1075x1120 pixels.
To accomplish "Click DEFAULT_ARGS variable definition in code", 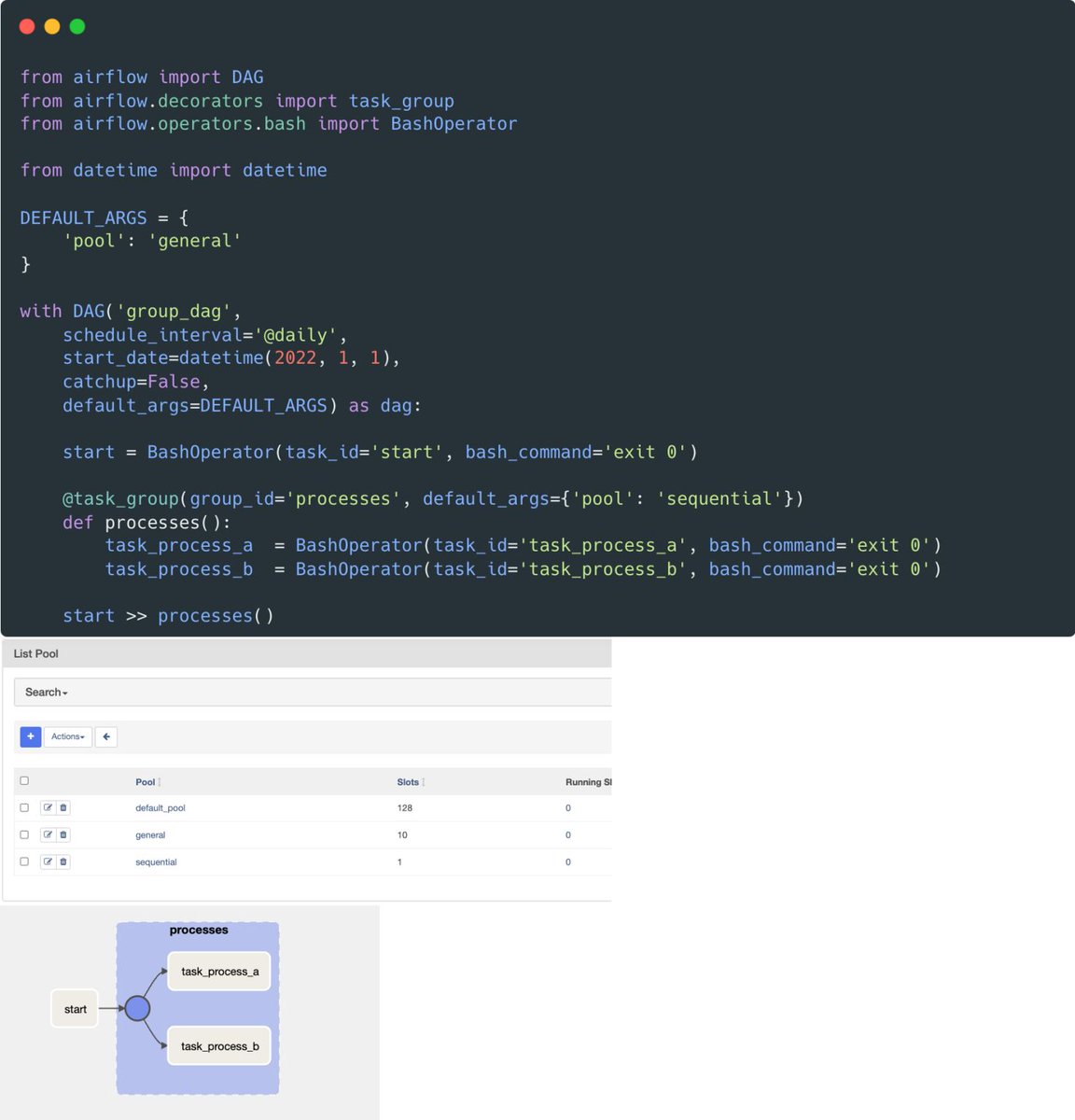I will [x=84, y=217].
